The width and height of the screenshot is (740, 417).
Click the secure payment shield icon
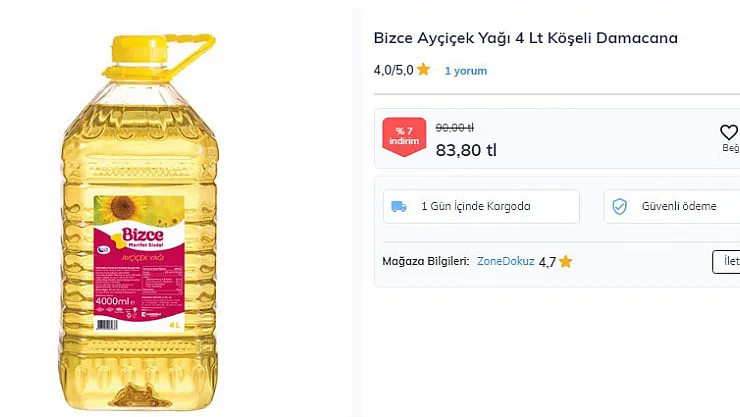coord(619,207)
